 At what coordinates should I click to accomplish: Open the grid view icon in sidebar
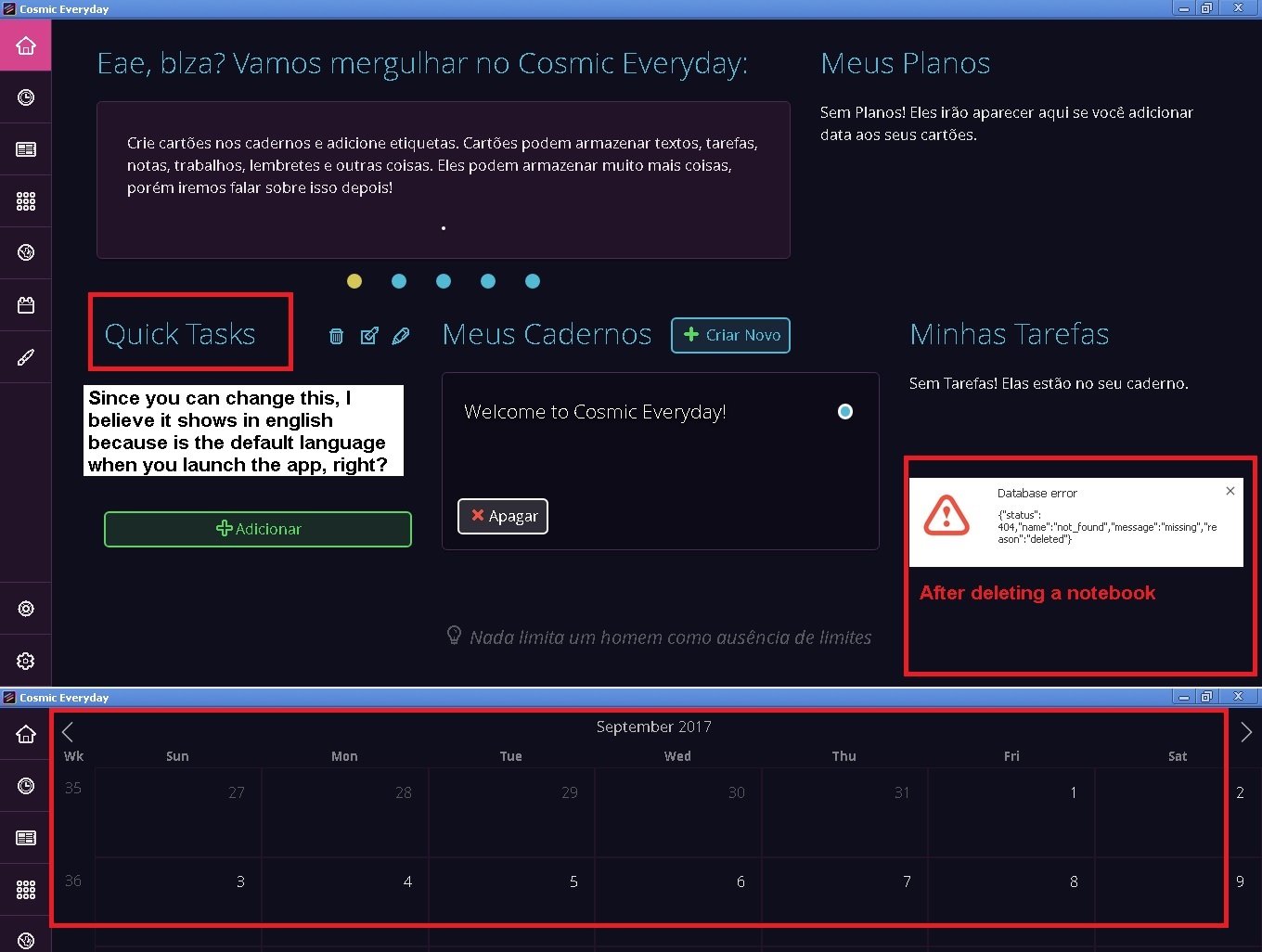[x=26, y=201]
